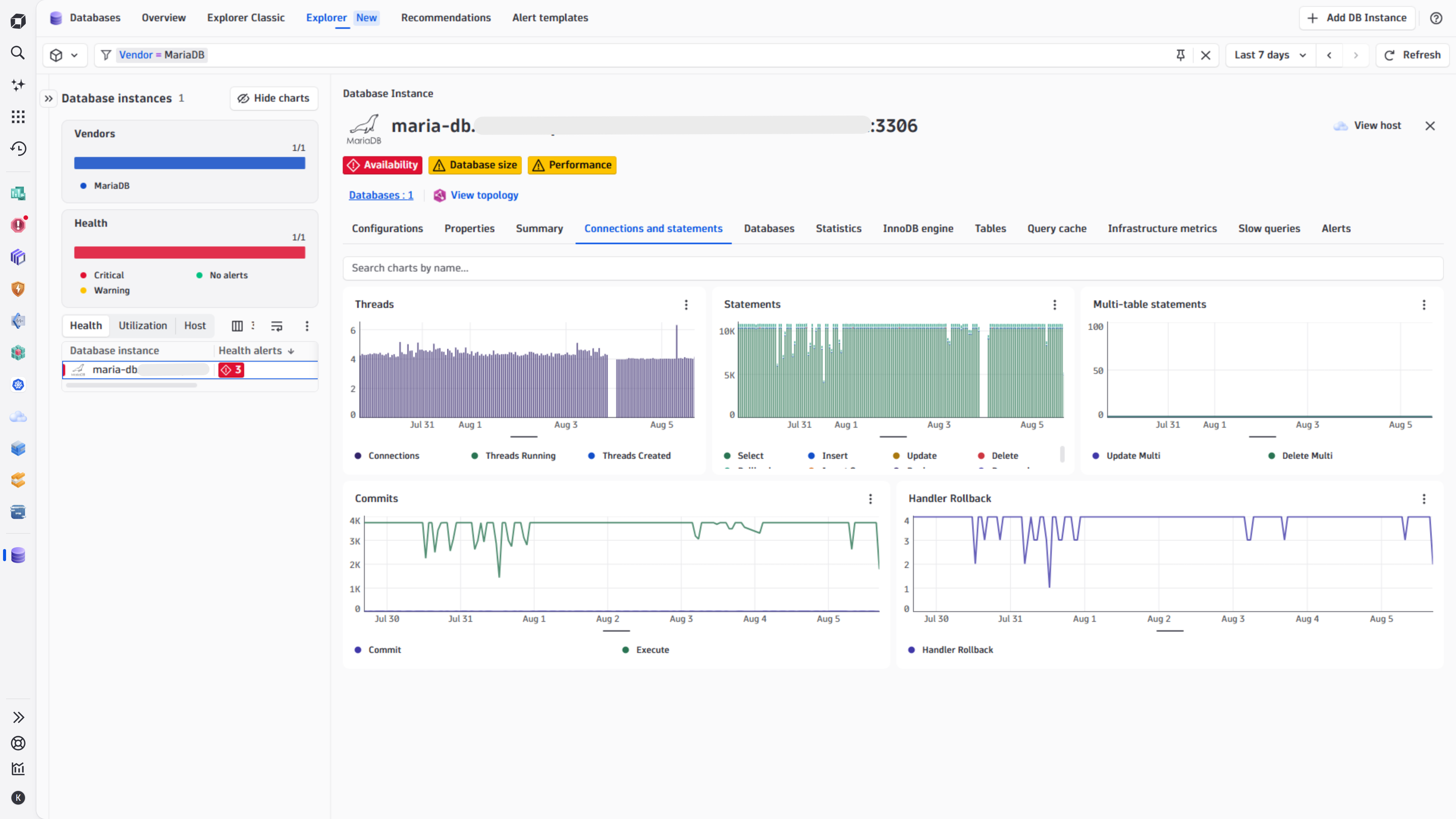Expand the left sidebar with double chevron
The image size is (1456, 819).
(18, 717)
